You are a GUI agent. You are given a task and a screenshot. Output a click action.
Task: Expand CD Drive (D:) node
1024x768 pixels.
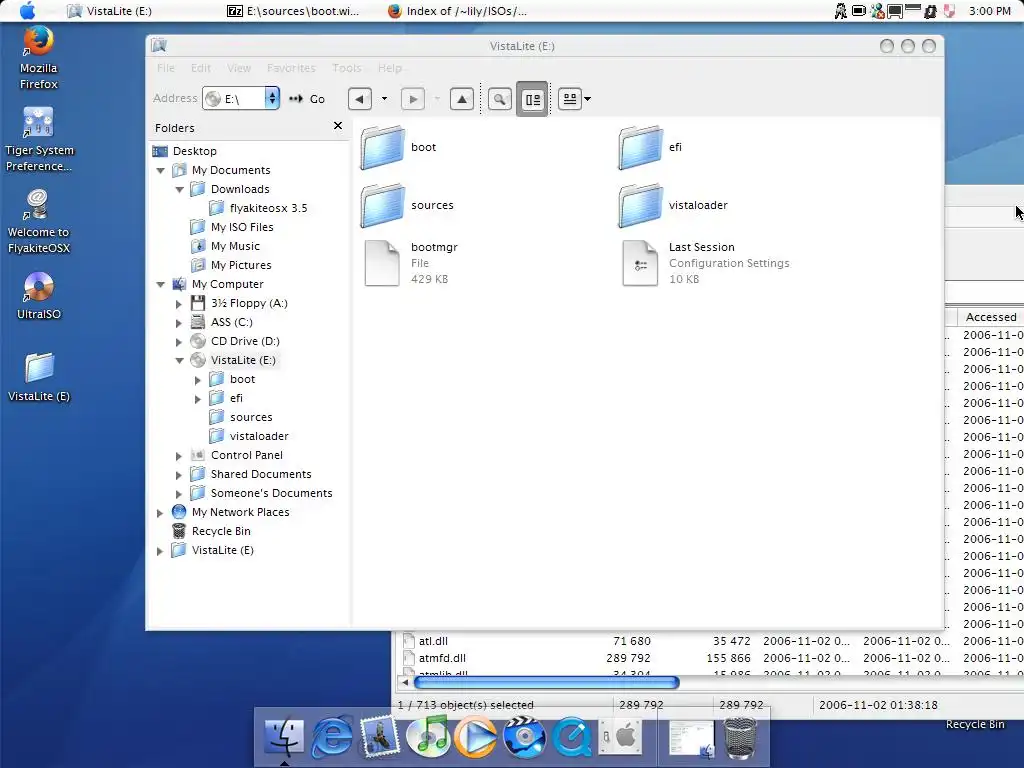[x=179, y=342]
